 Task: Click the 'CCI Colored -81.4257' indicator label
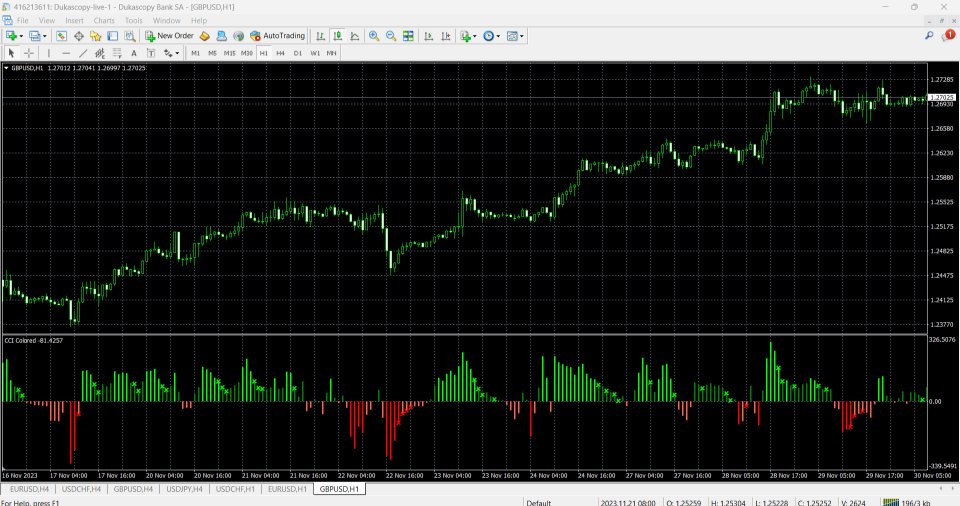[x=34, y=340]
